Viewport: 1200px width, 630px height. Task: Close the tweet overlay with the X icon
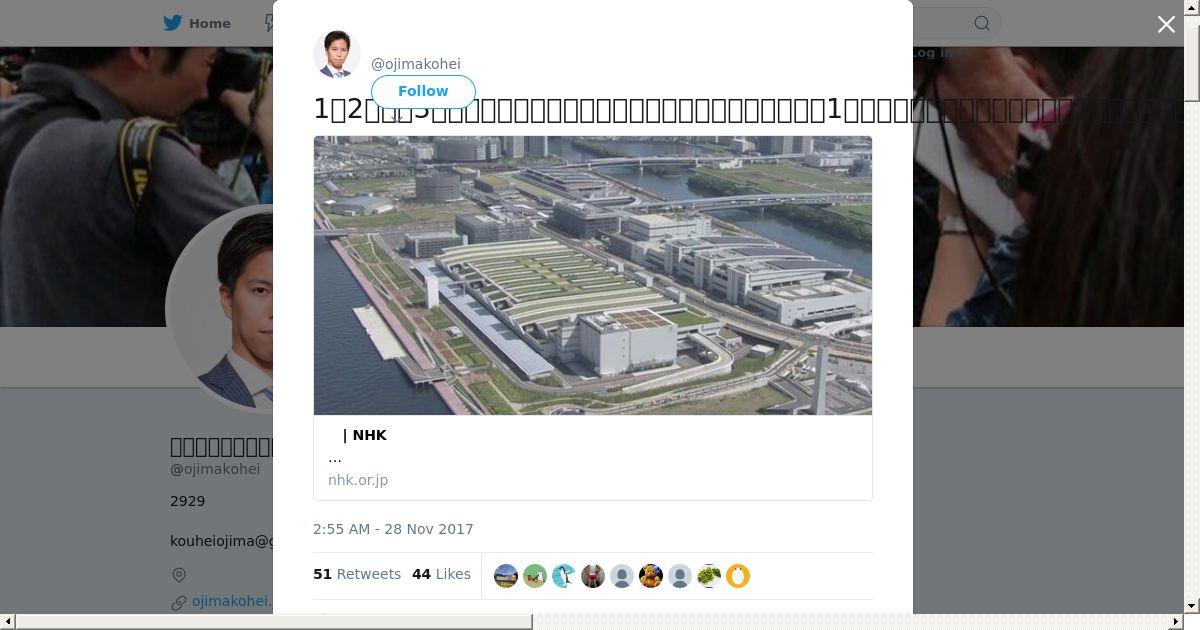point(1166,25)
